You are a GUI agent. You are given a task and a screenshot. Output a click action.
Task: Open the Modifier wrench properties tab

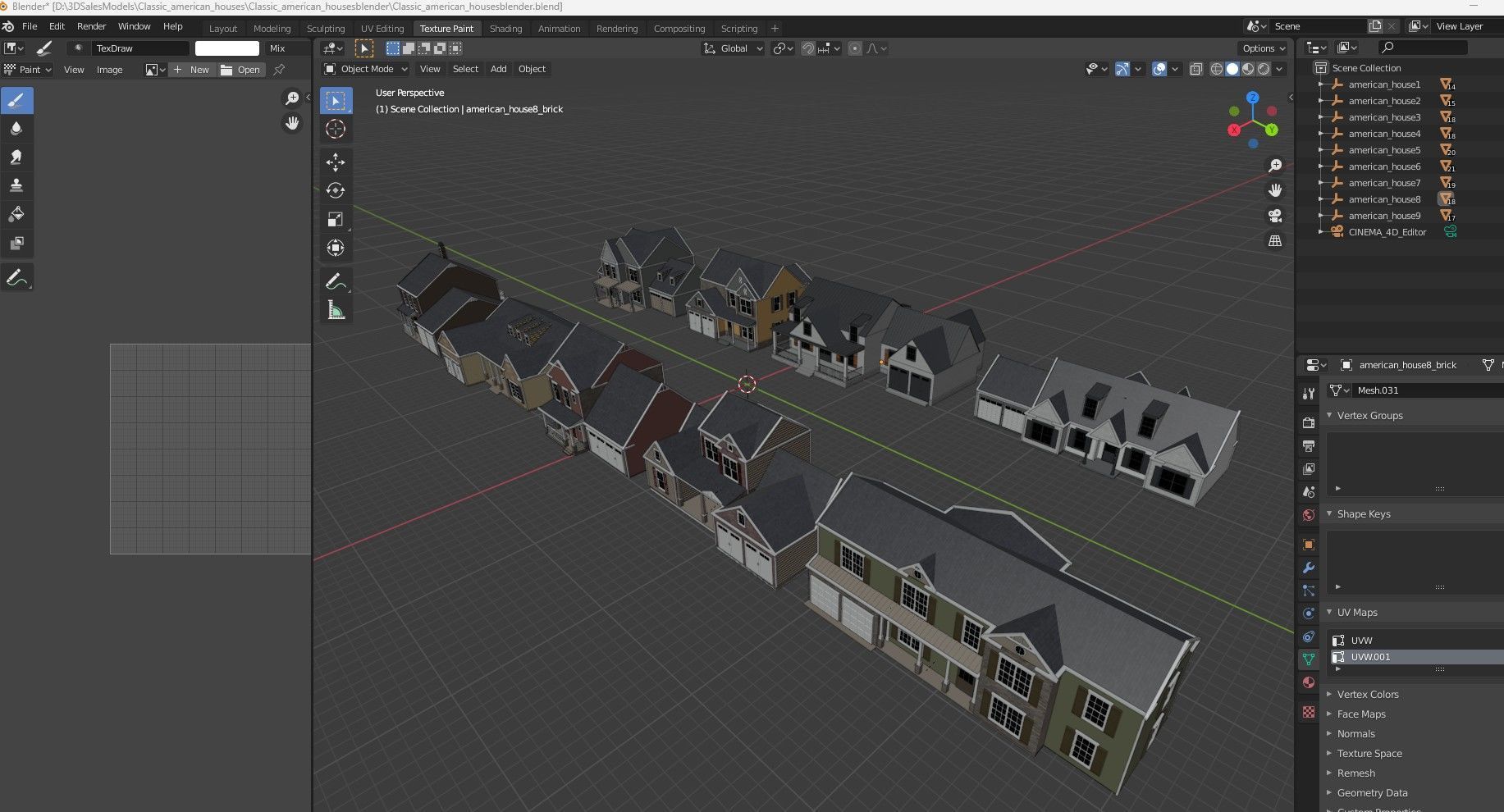[1309, 568]
